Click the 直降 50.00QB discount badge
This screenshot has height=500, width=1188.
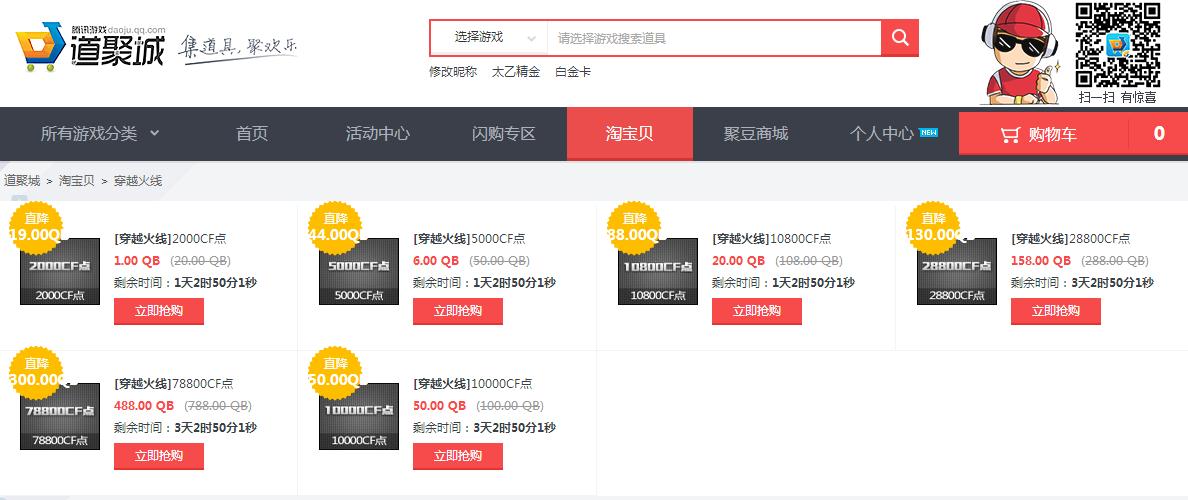336,373
